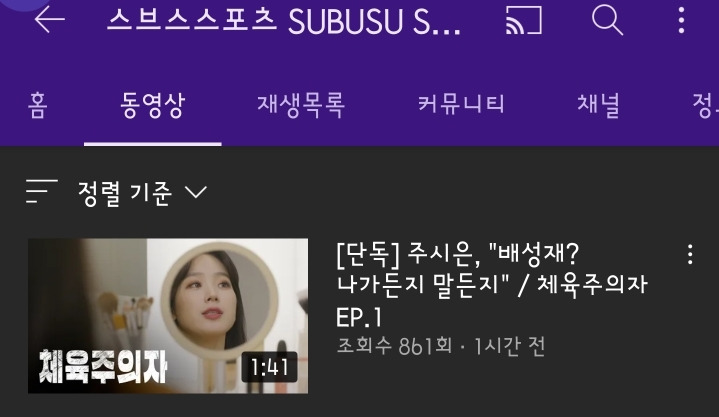Tap the Cast to device icon
The height and width of the screenshot is (417, 719).
point(524,20)
